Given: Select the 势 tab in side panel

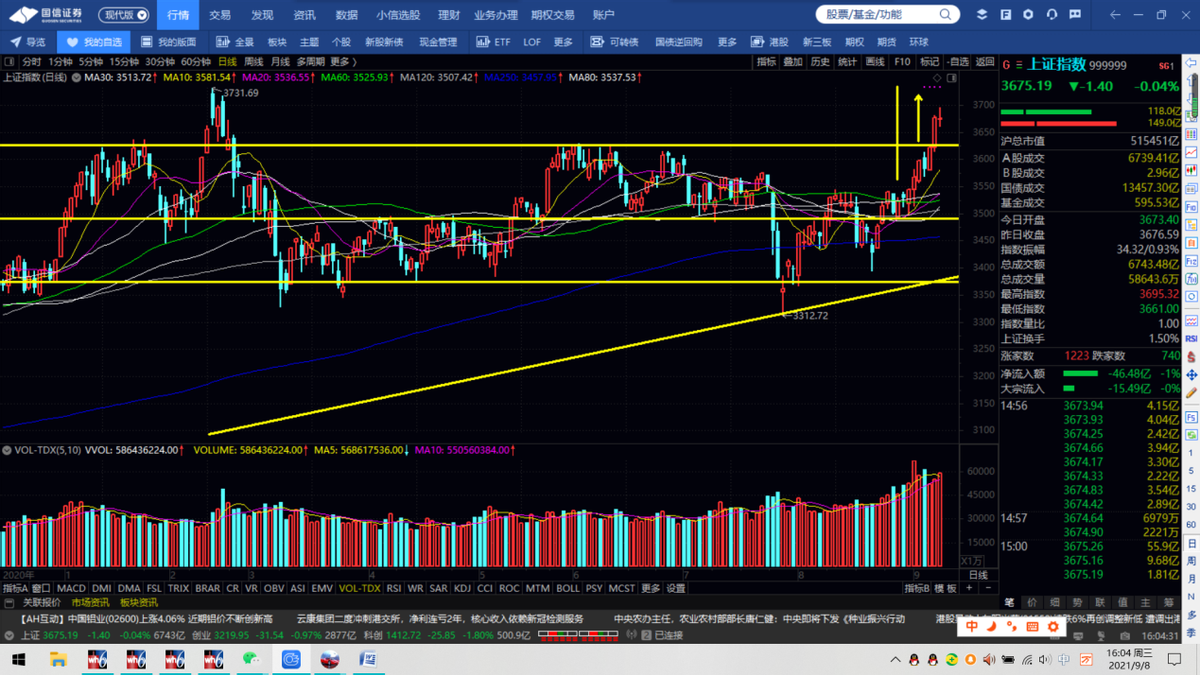Looking at the screenshot, I should (1077, 603).
